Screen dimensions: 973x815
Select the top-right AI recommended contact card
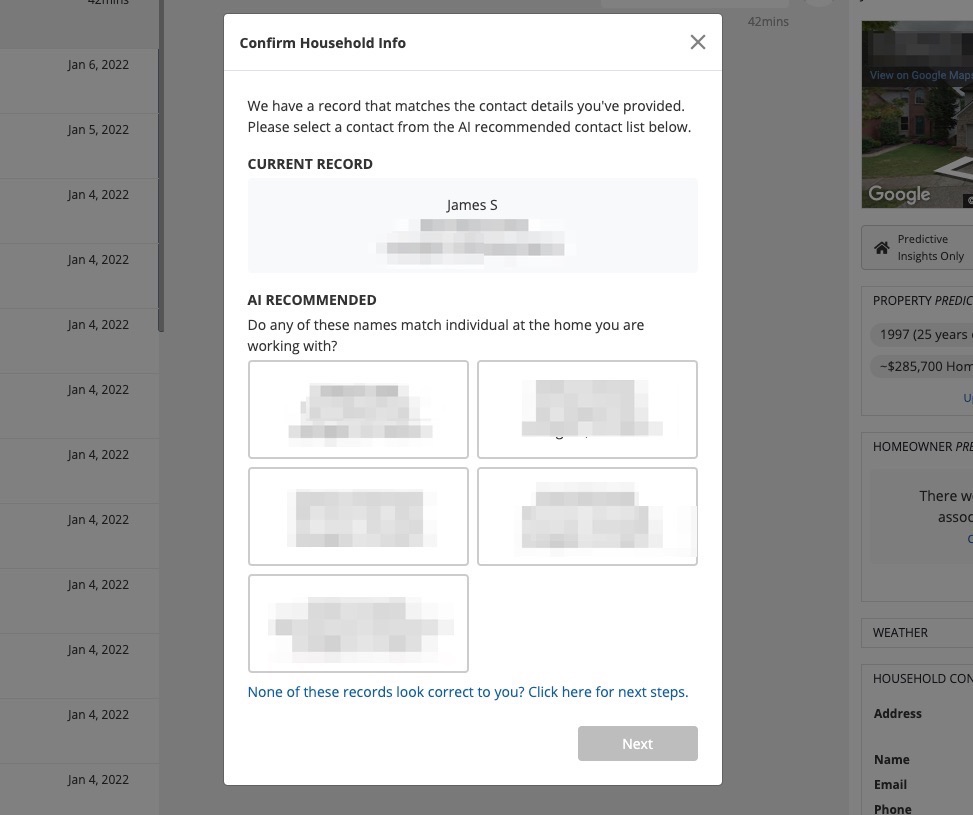587,409
